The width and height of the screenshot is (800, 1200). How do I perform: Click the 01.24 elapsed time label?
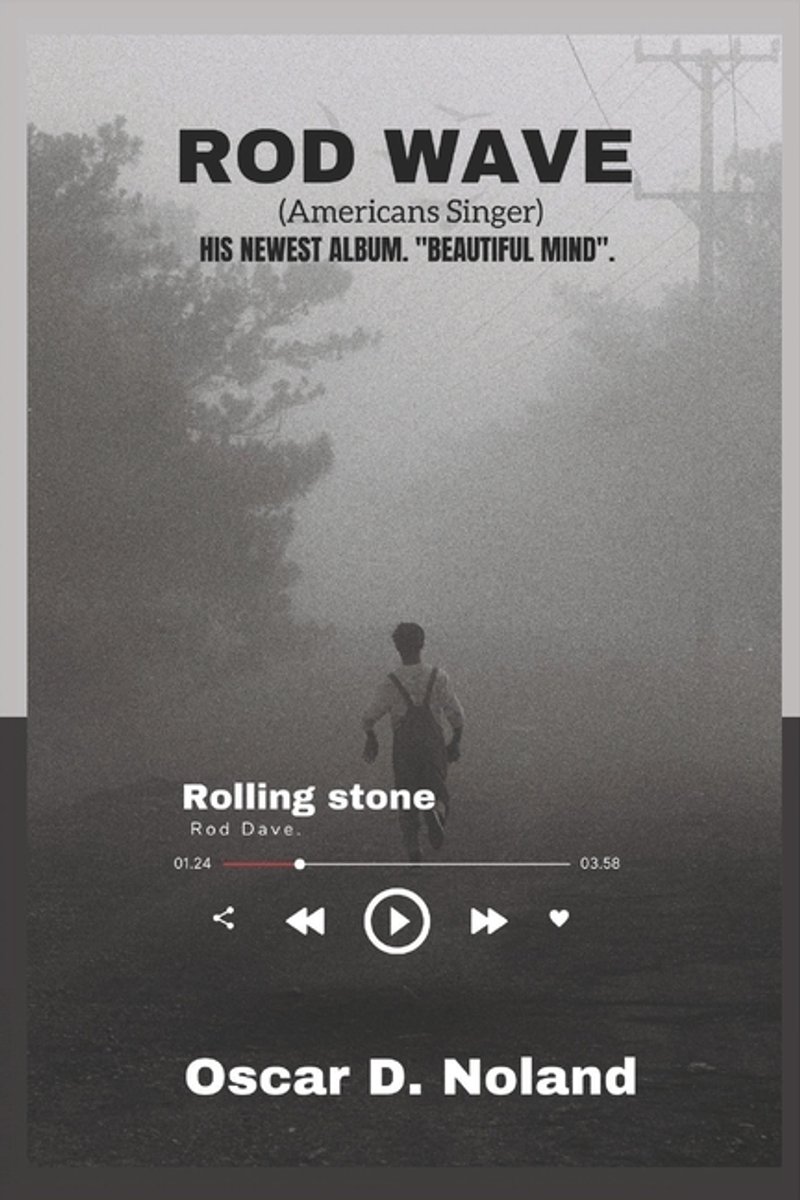coord(192,864)
